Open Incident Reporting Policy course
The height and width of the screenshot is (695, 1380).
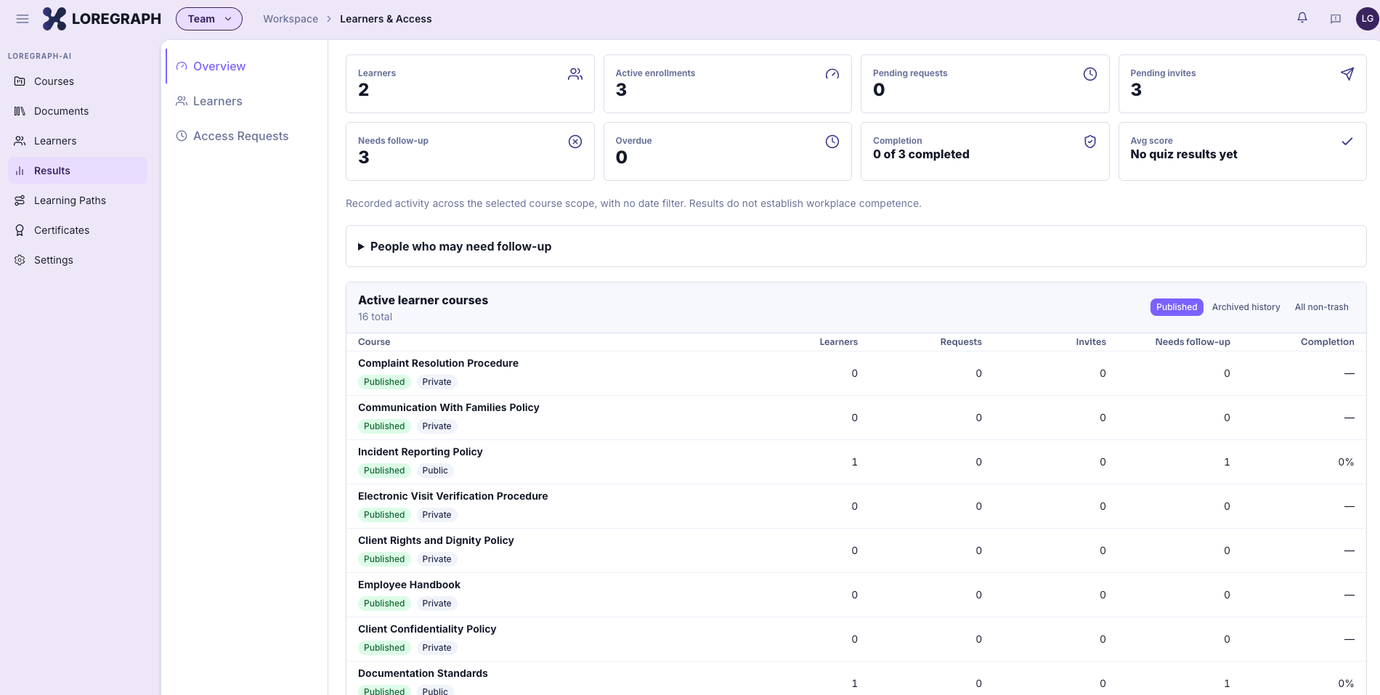pyautogui.click(x=420, y=452)
